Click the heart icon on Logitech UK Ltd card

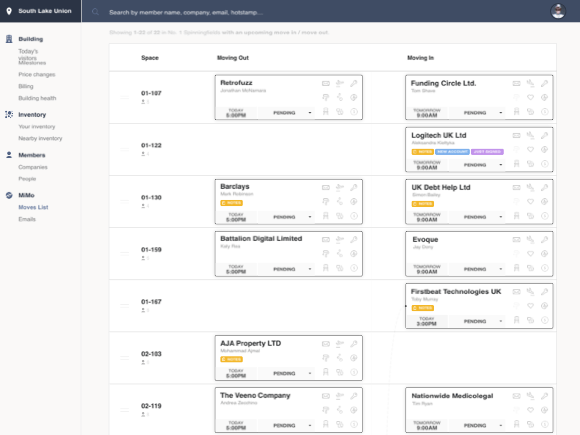coord(530,150)
